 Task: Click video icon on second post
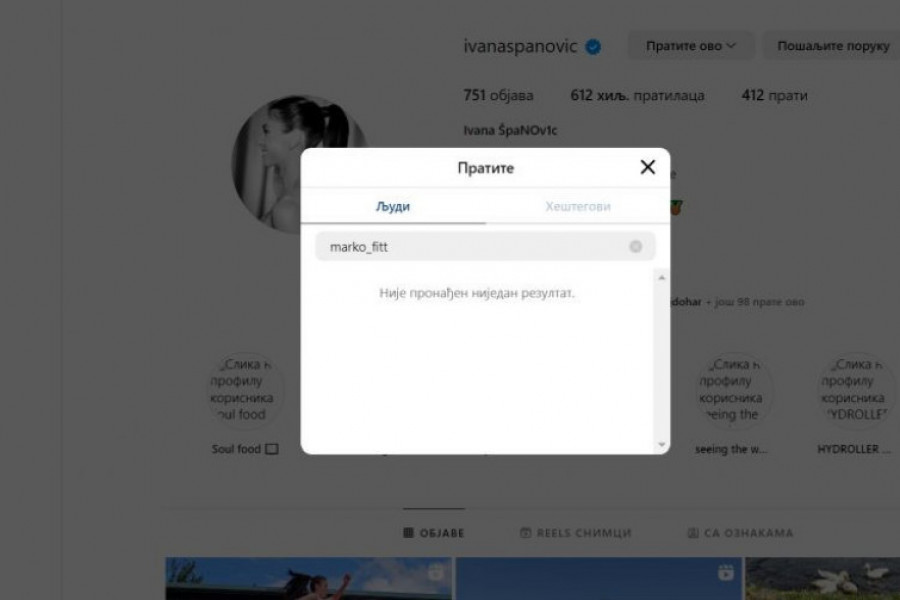point(725,573)
